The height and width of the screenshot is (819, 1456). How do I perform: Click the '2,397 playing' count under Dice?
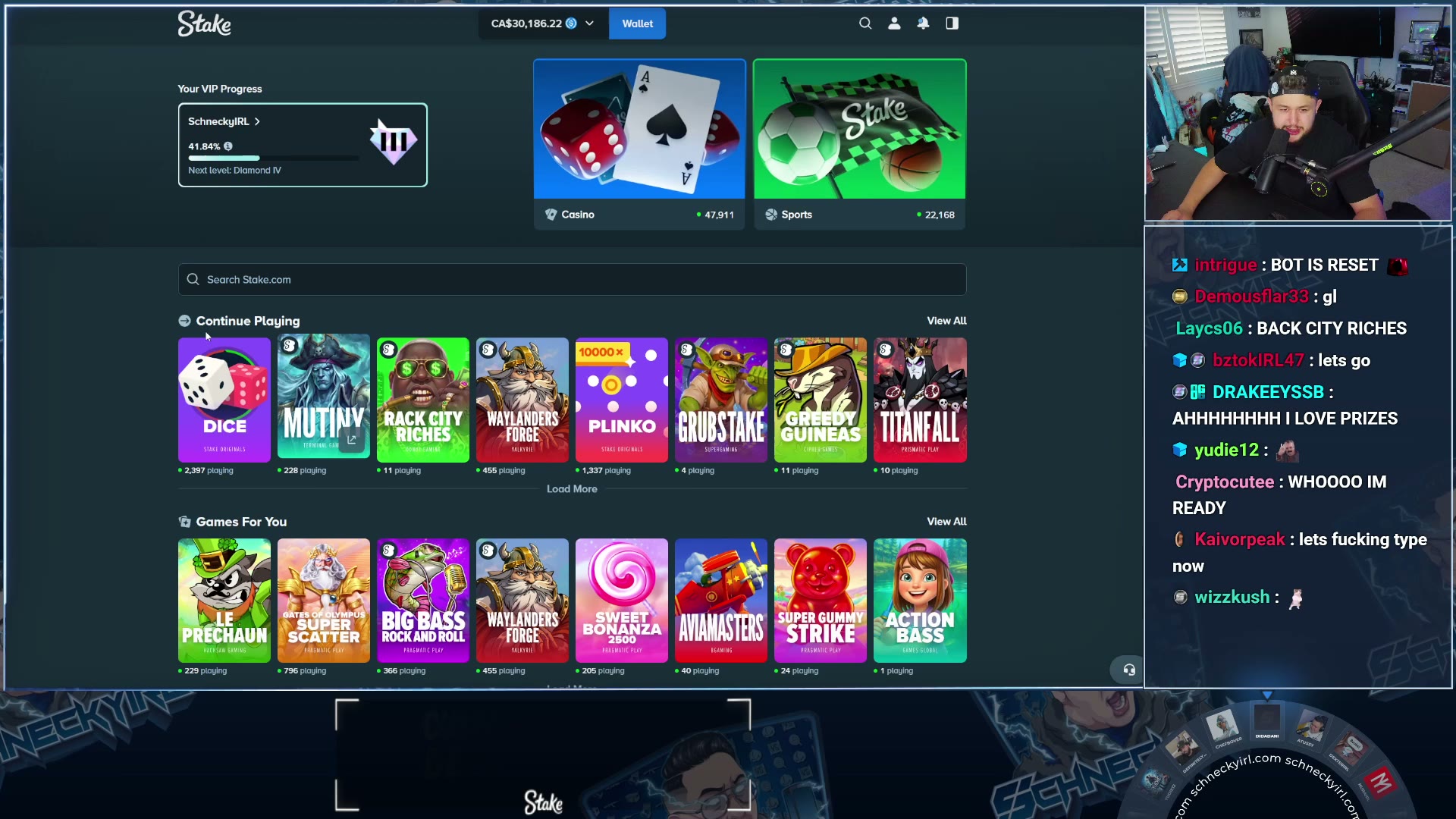tap(209, 470)
